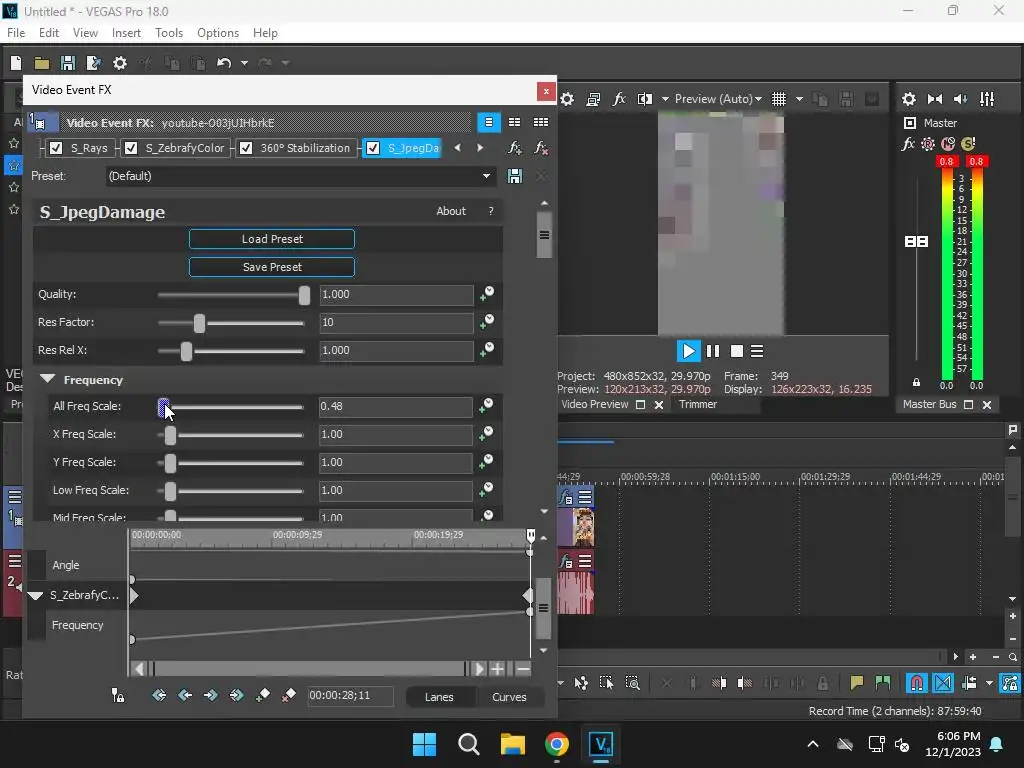Toggle animation for All Freq Scale parameter
This screenshot has width=1024, height=768.
[x=487, y=406]
